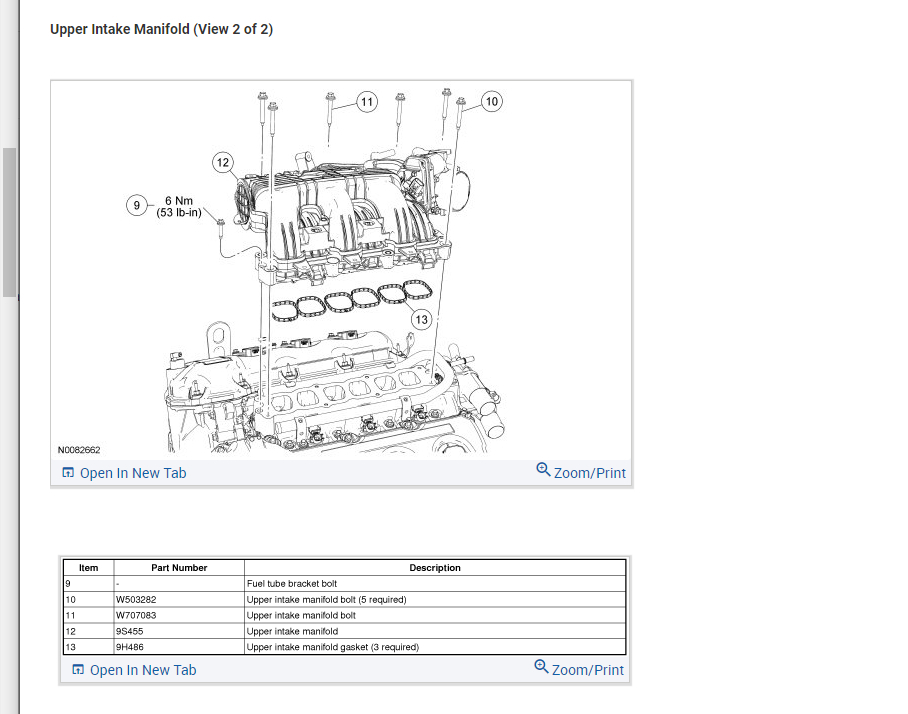The image size is (908, 714).
Task: Open the manifold diagram in a new tab
Action: (124, 473)
